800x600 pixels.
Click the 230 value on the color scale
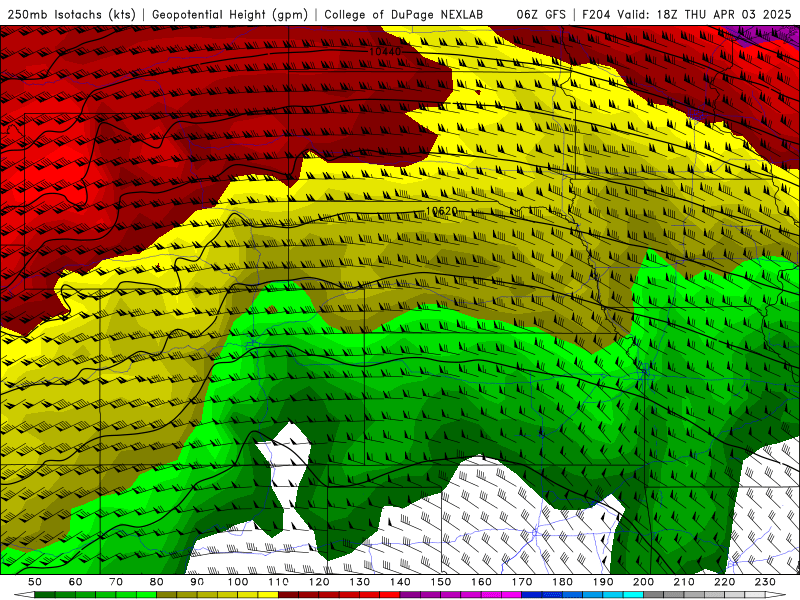[765, 582]
